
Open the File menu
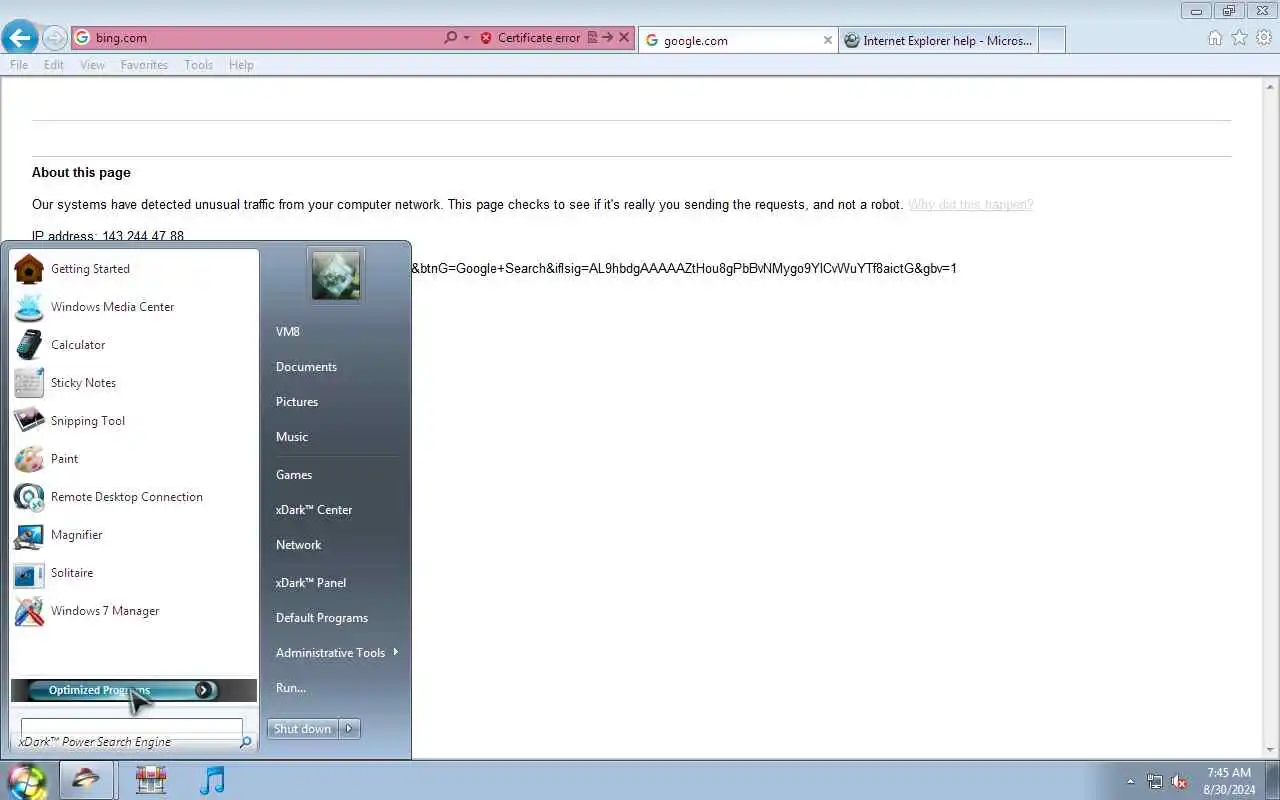click(19, 65)
